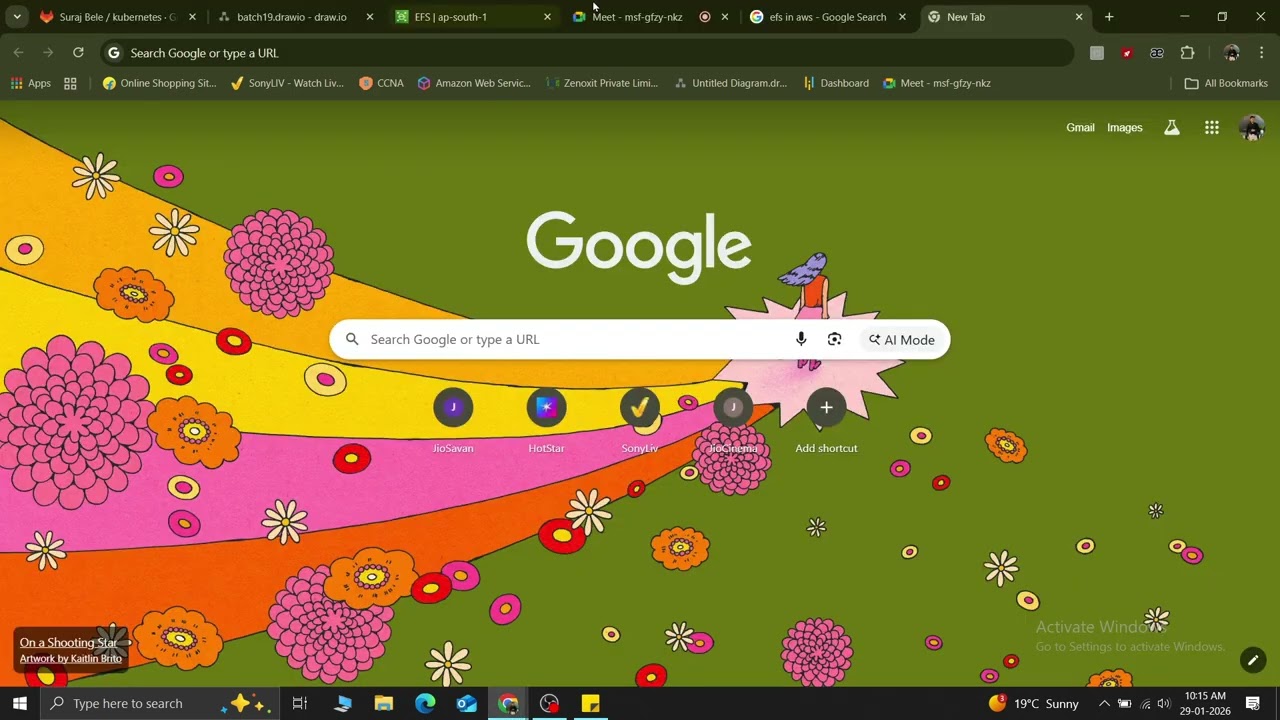1280x720 pixels.
Task: Open Microsoft Edge from the taskbar
Action: [425, 703]
